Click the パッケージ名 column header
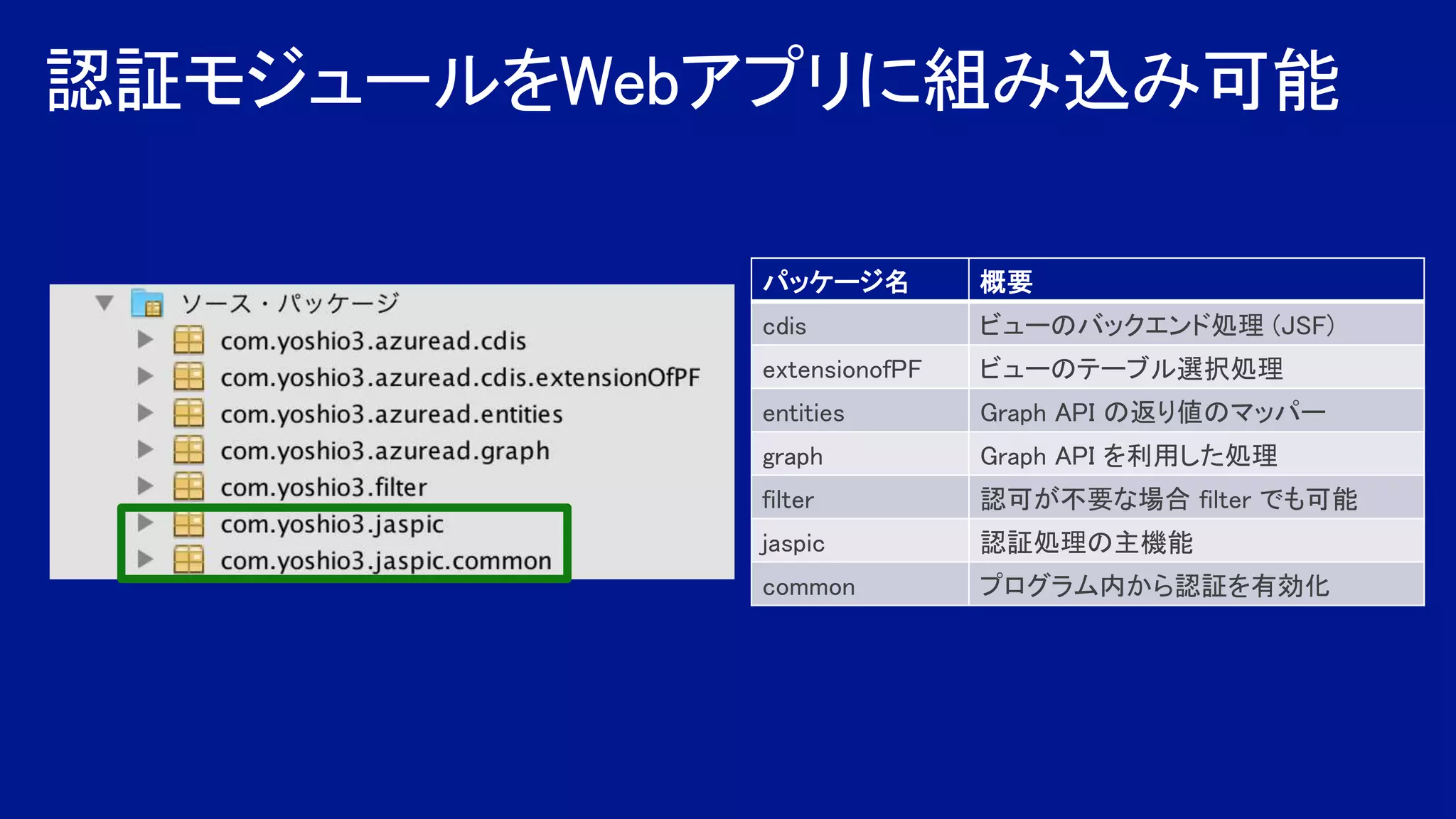The height and width of the screenshot is (819, 1456). tap(860, 281)
